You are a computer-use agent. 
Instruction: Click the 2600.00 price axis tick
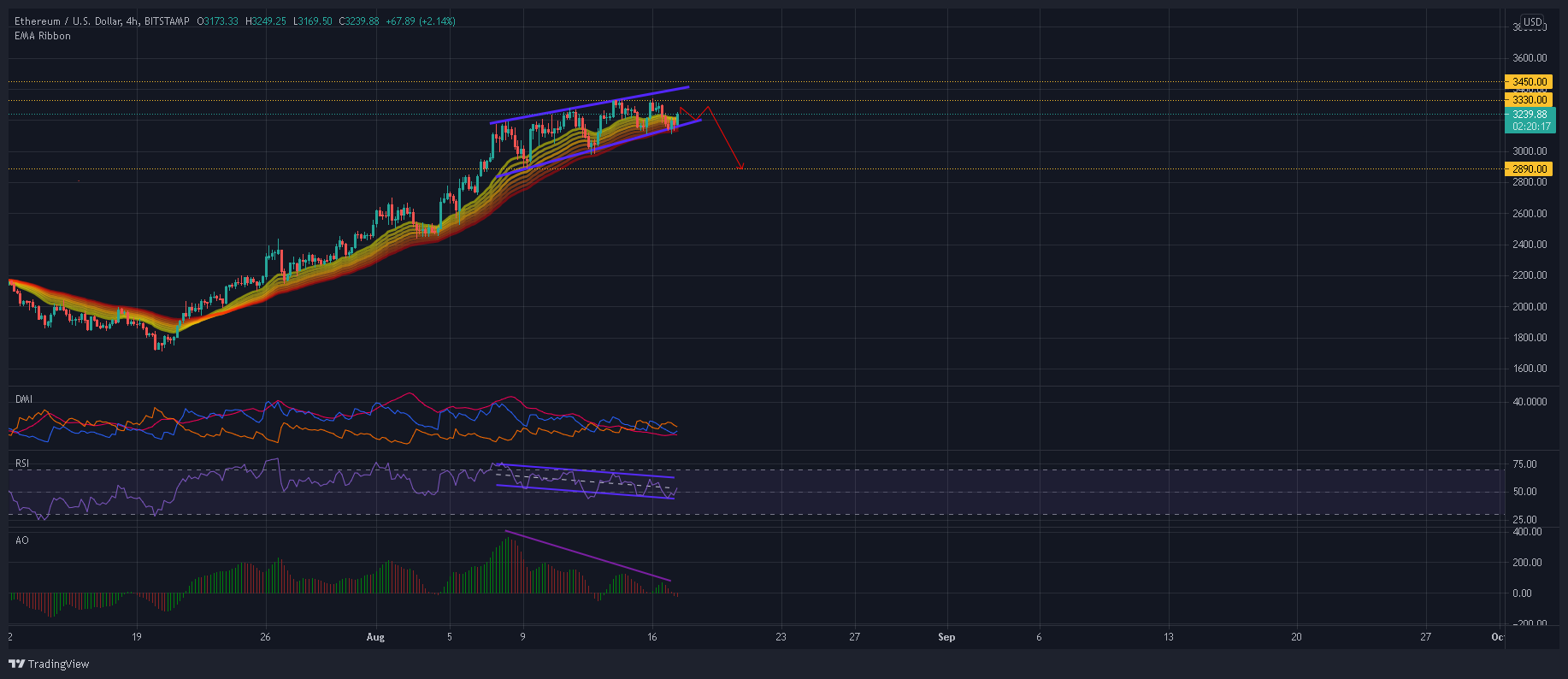1530,214
